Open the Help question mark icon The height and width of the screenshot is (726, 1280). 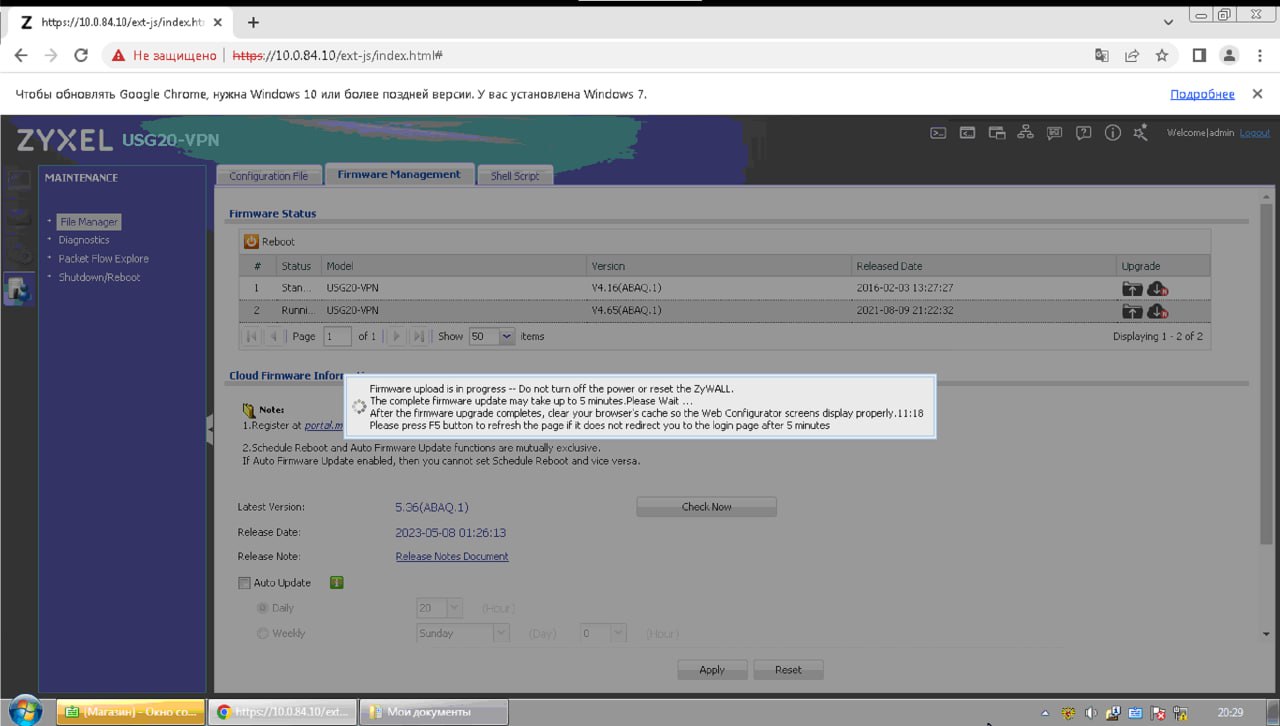tap(1083, 132)
